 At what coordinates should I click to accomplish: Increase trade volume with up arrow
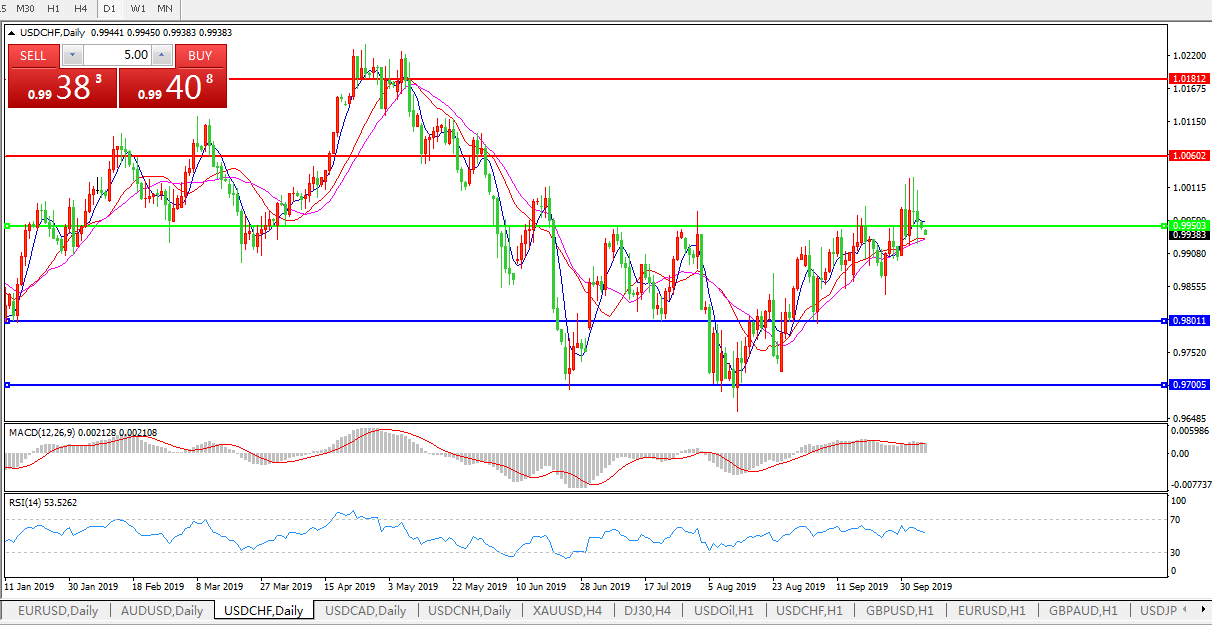[162, 56]
